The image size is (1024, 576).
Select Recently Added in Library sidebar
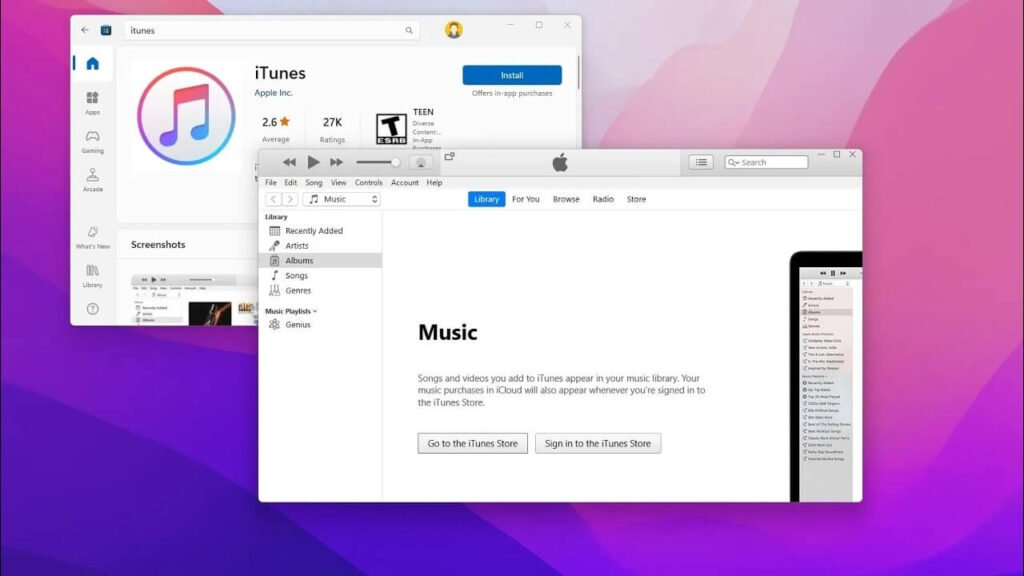tap(320, 231)
